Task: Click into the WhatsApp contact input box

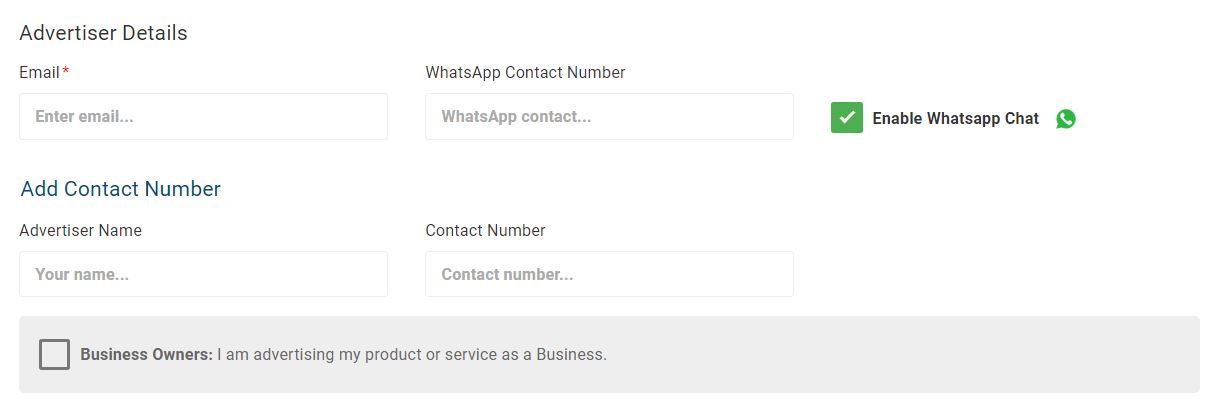Action: tap(609, 116)
